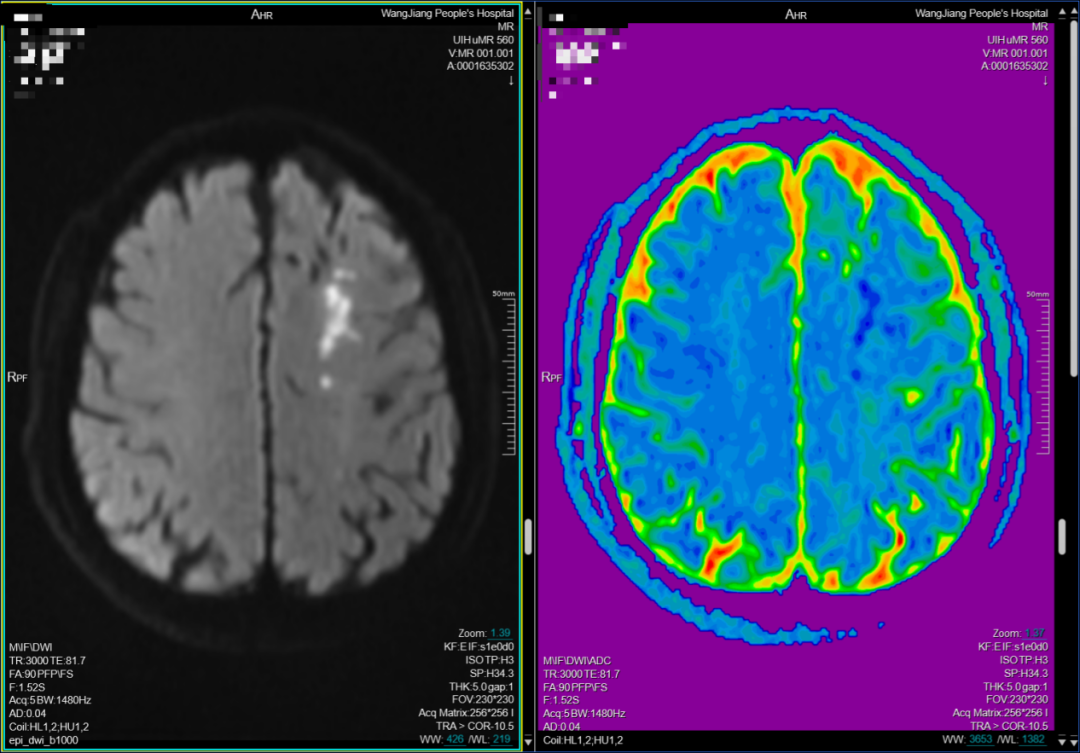1080x753 pixels.
Task: Click the Acq Matrix:256*256 I text in the ADC pane
Action: 1000,713
